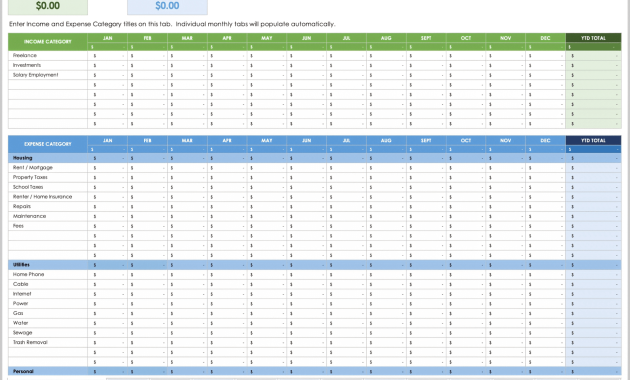Click the YTD TOTAL cell for Freelance
This screenshot has width=630, height=380.
[x=593, y=55]
